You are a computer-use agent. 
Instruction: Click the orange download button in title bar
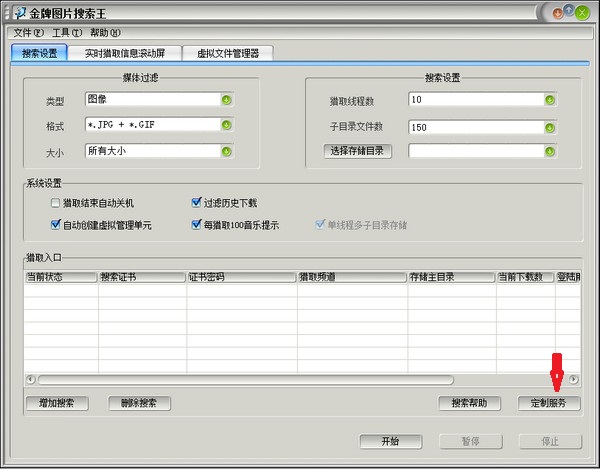(558, 14)
